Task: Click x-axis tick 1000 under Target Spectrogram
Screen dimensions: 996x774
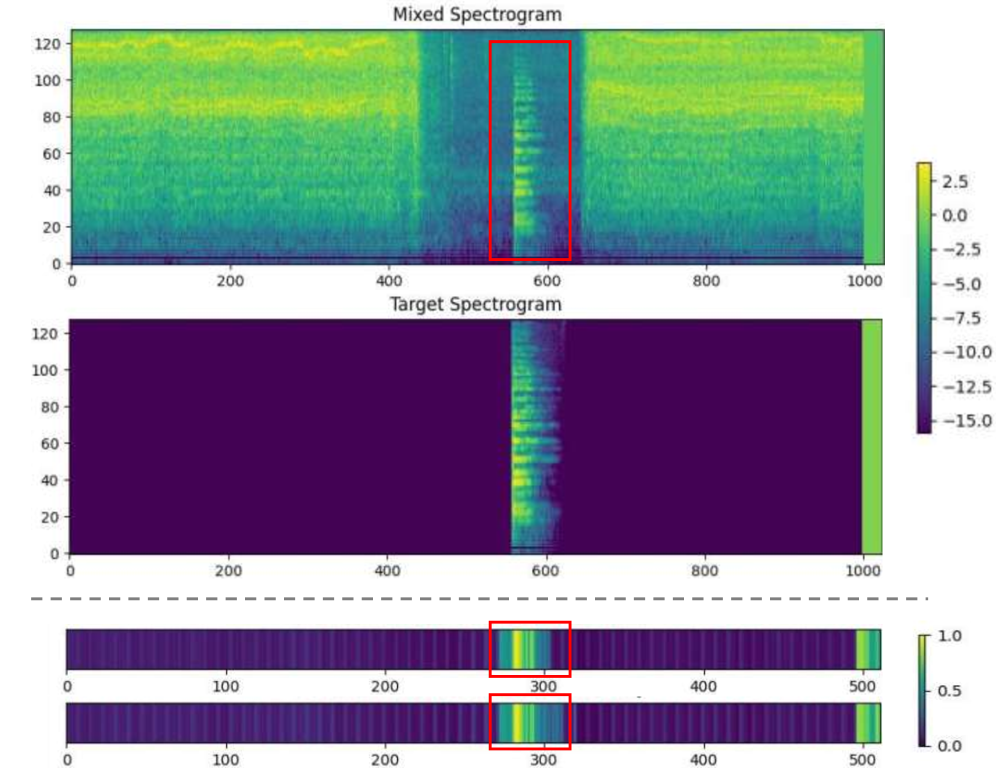Action: click(x=863, y=571)
